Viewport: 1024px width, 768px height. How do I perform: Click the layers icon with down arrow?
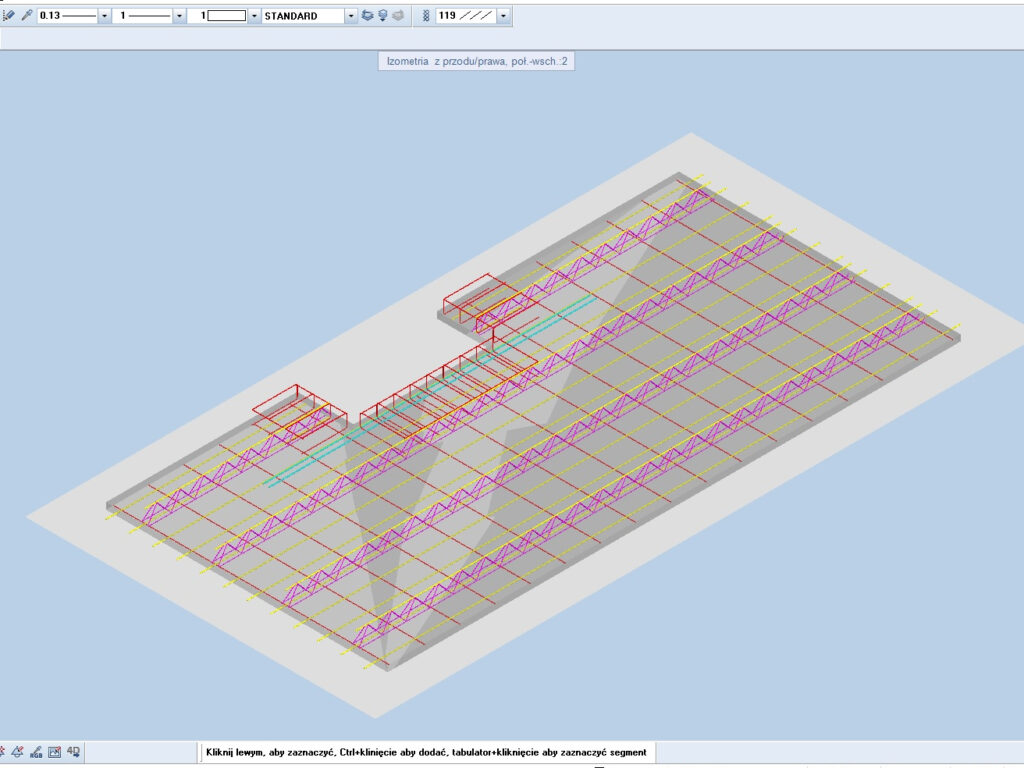pos(383,16)
